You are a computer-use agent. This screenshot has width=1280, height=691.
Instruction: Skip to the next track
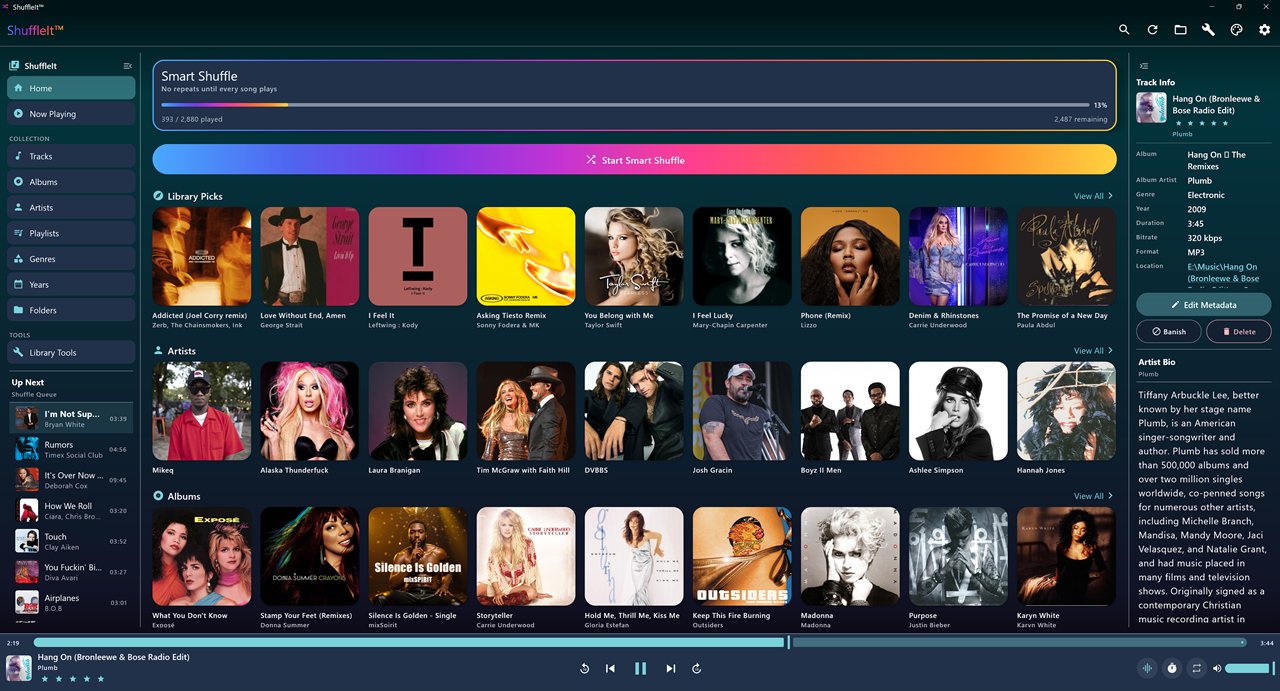click(x=671, y=668)
